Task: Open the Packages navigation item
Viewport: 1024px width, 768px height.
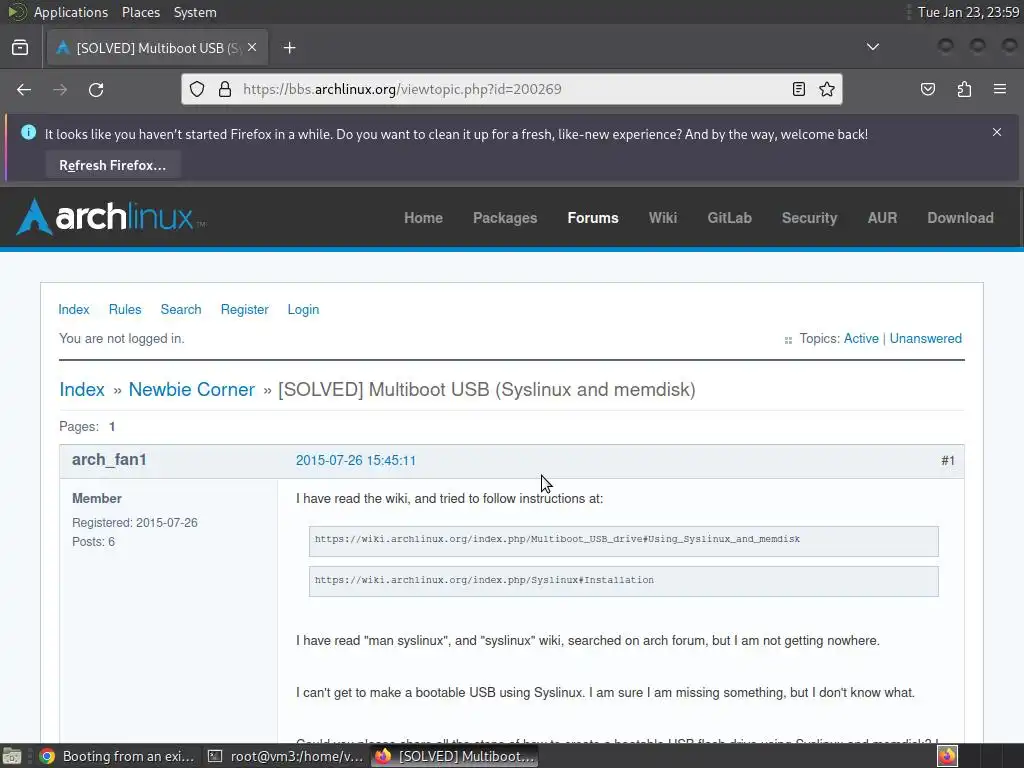Action: (505, 218)
